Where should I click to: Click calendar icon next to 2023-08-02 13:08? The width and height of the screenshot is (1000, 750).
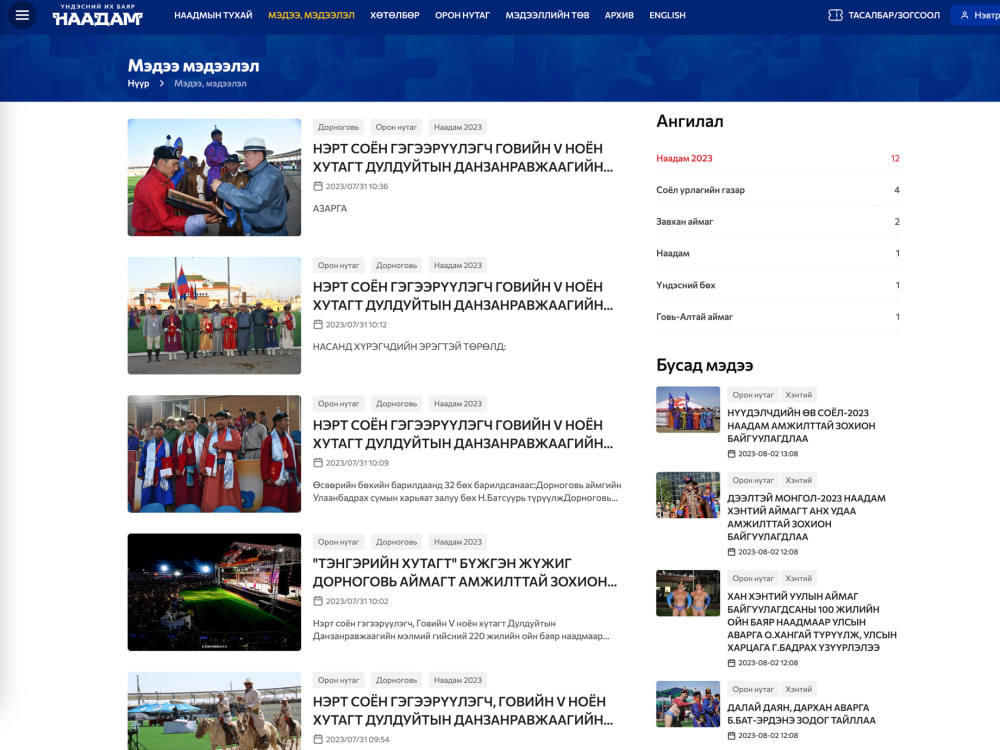point(732,454)
